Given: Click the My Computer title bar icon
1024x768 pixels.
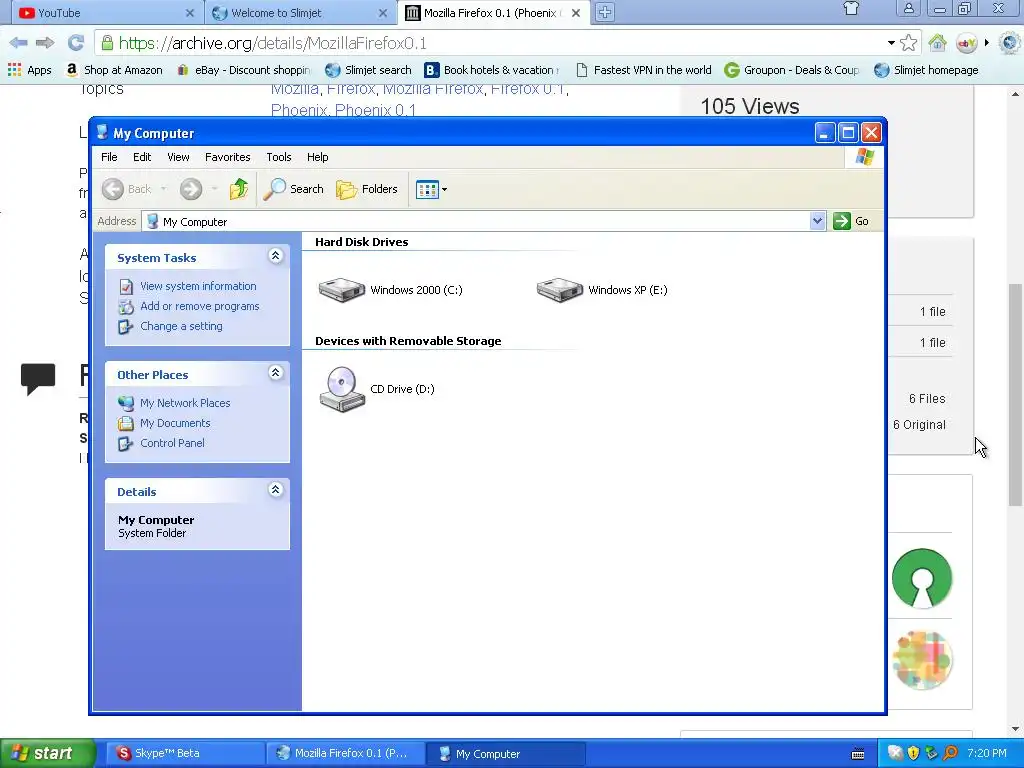Looking at the screenshot, I should [x=102, y=133].
